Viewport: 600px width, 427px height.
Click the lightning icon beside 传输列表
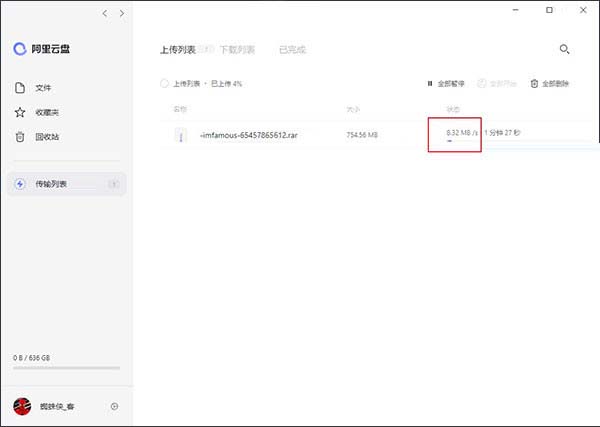(20, 184)
